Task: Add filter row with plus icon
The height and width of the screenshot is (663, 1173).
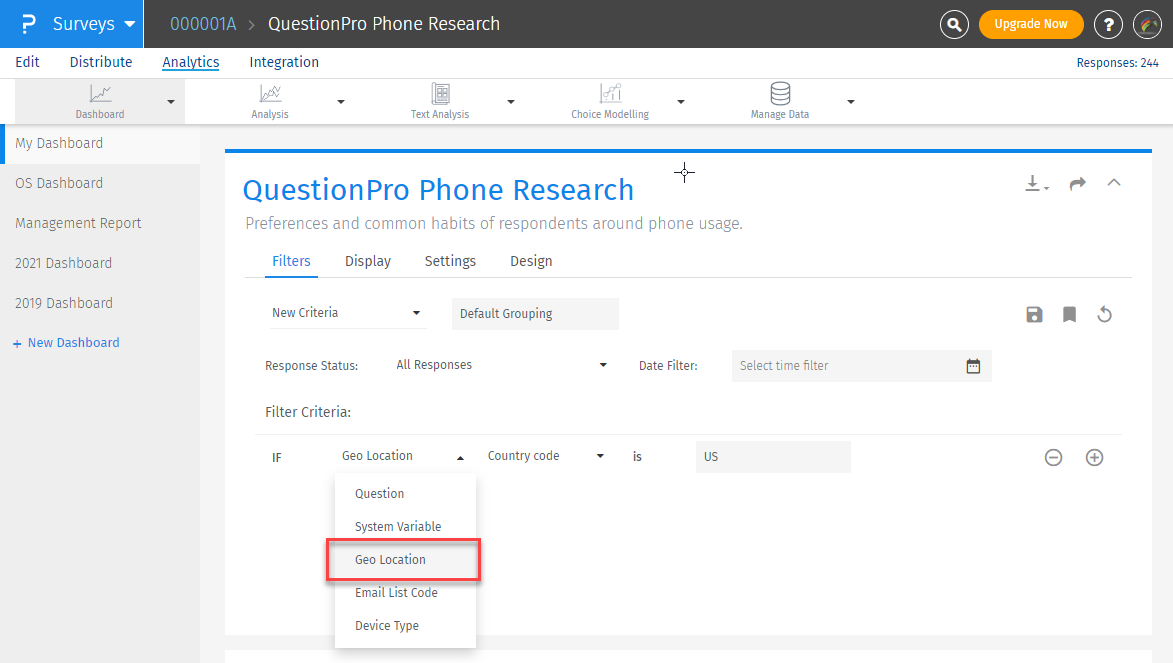Action: pos(1094,457)
